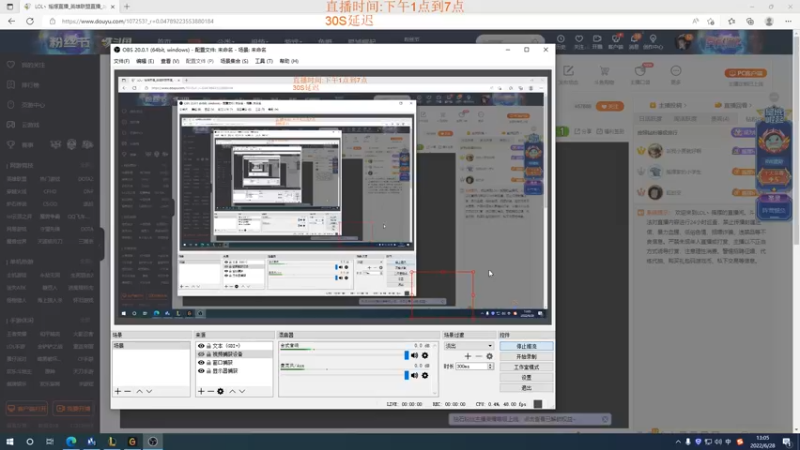Move source up in Sources panel
Image resolution: width=800 pixels, height=450 pixels.
pyautogui.click(x=232, y=391)
